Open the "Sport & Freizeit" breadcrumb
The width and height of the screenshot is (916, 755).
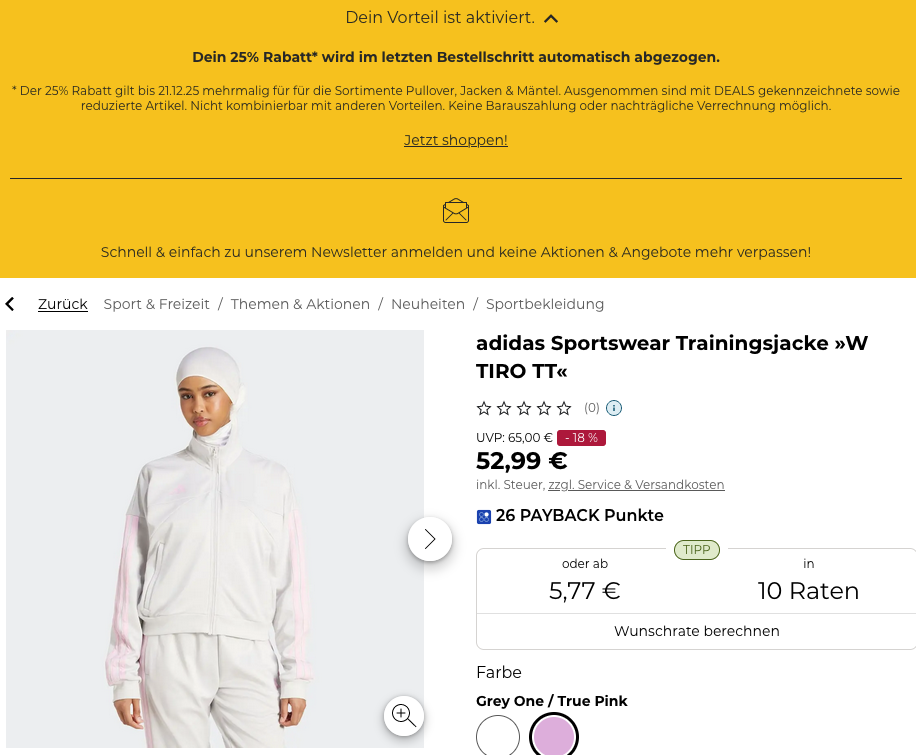coord(157,304)
